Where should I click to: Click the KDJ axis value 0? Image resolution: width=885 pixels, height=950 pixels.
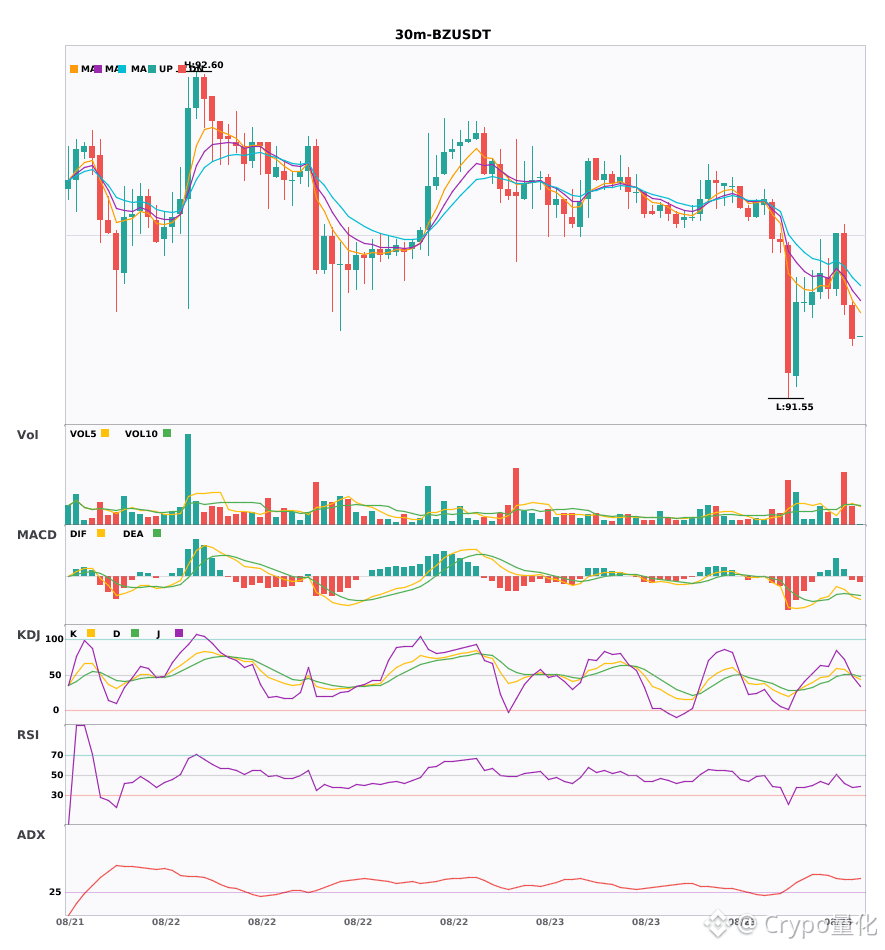click(x=56, y=710)
